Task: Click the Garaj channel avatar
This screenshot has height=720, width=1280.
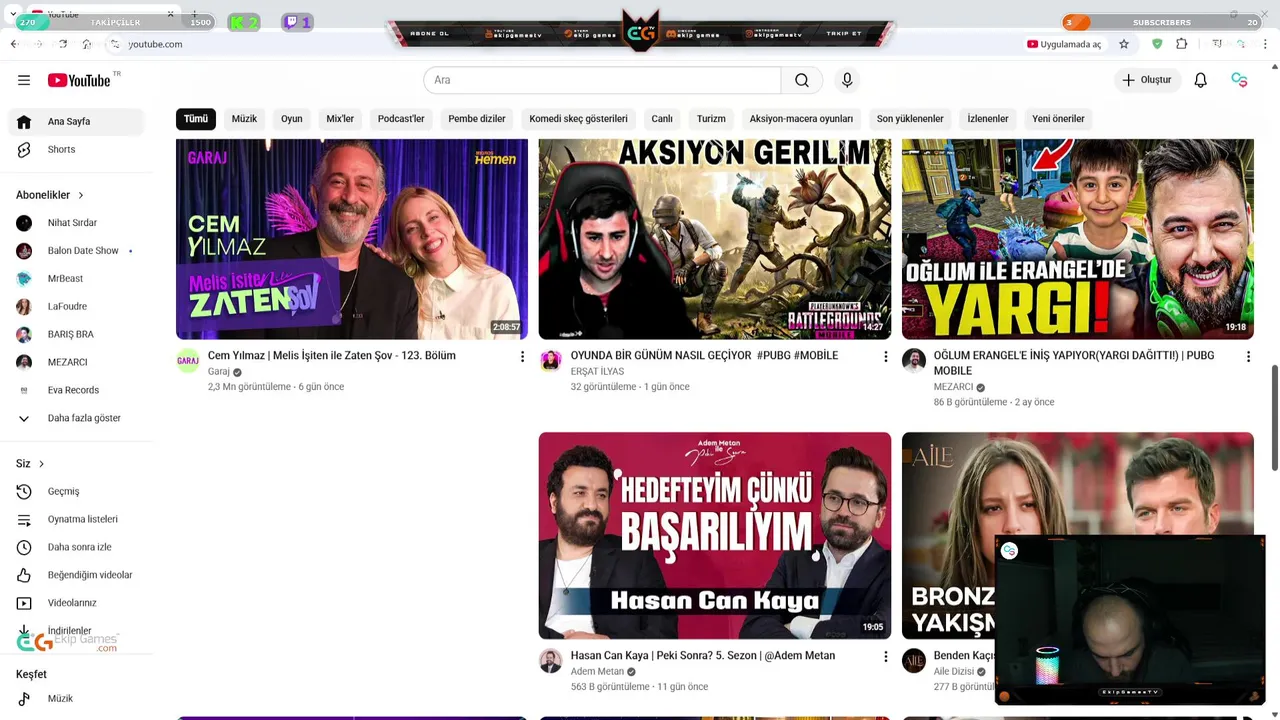Action: 188,361
